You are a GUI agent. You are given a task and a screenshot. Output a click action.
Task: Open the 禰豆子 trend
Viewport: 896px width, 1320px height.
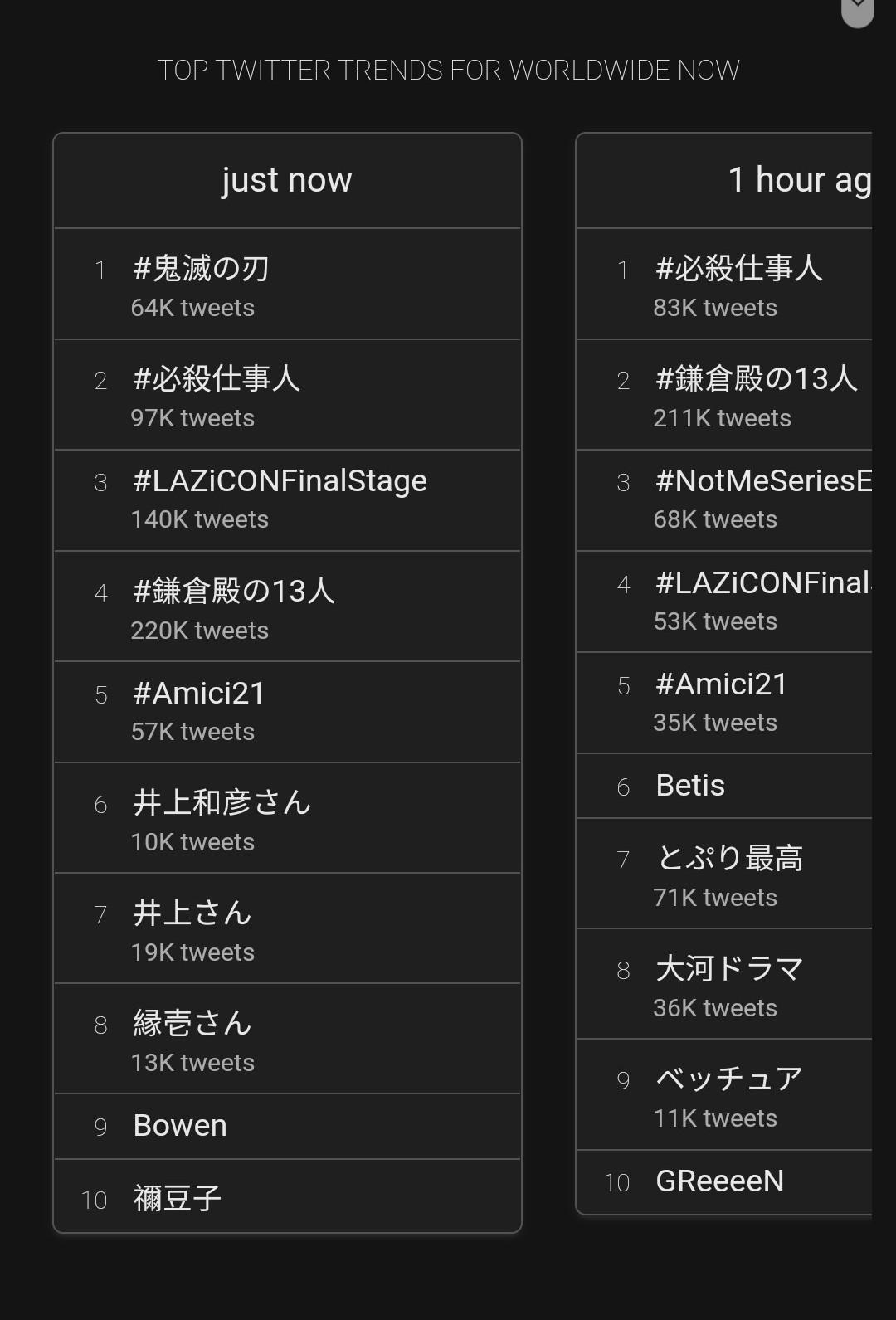(178, 1198)
